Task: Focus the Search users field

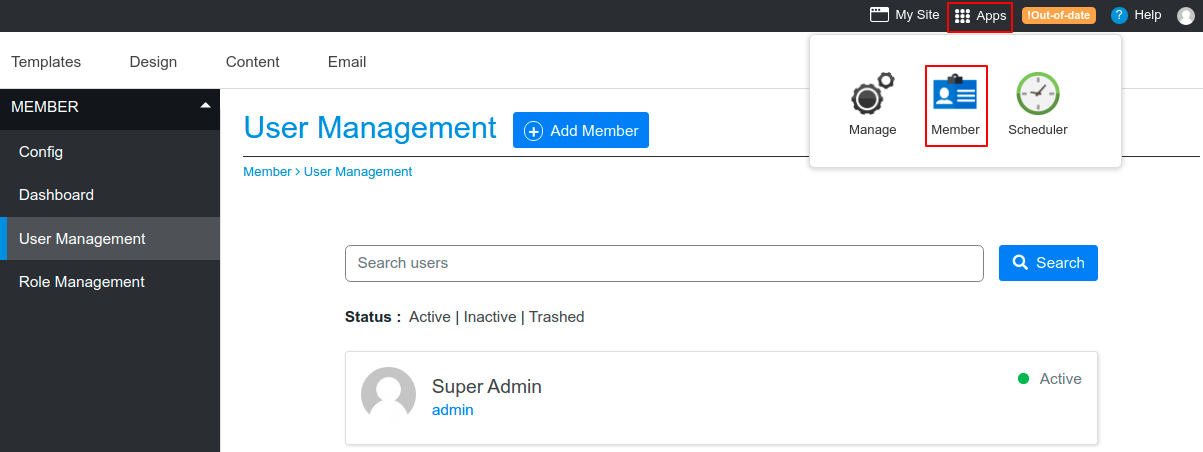Action: pos(664,263)
